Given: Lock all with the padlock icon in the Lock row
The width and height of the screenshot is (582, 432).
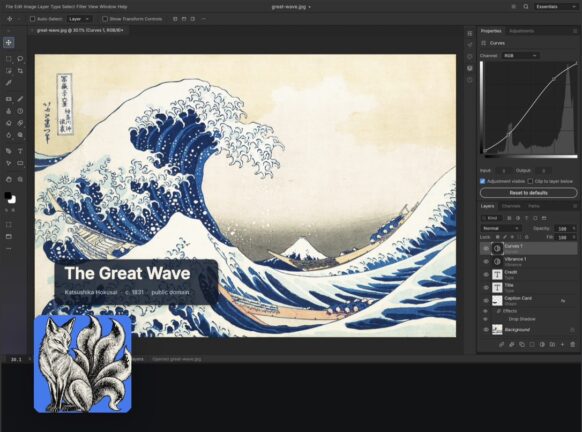Looking at the screenshot, I should point(526,237).
